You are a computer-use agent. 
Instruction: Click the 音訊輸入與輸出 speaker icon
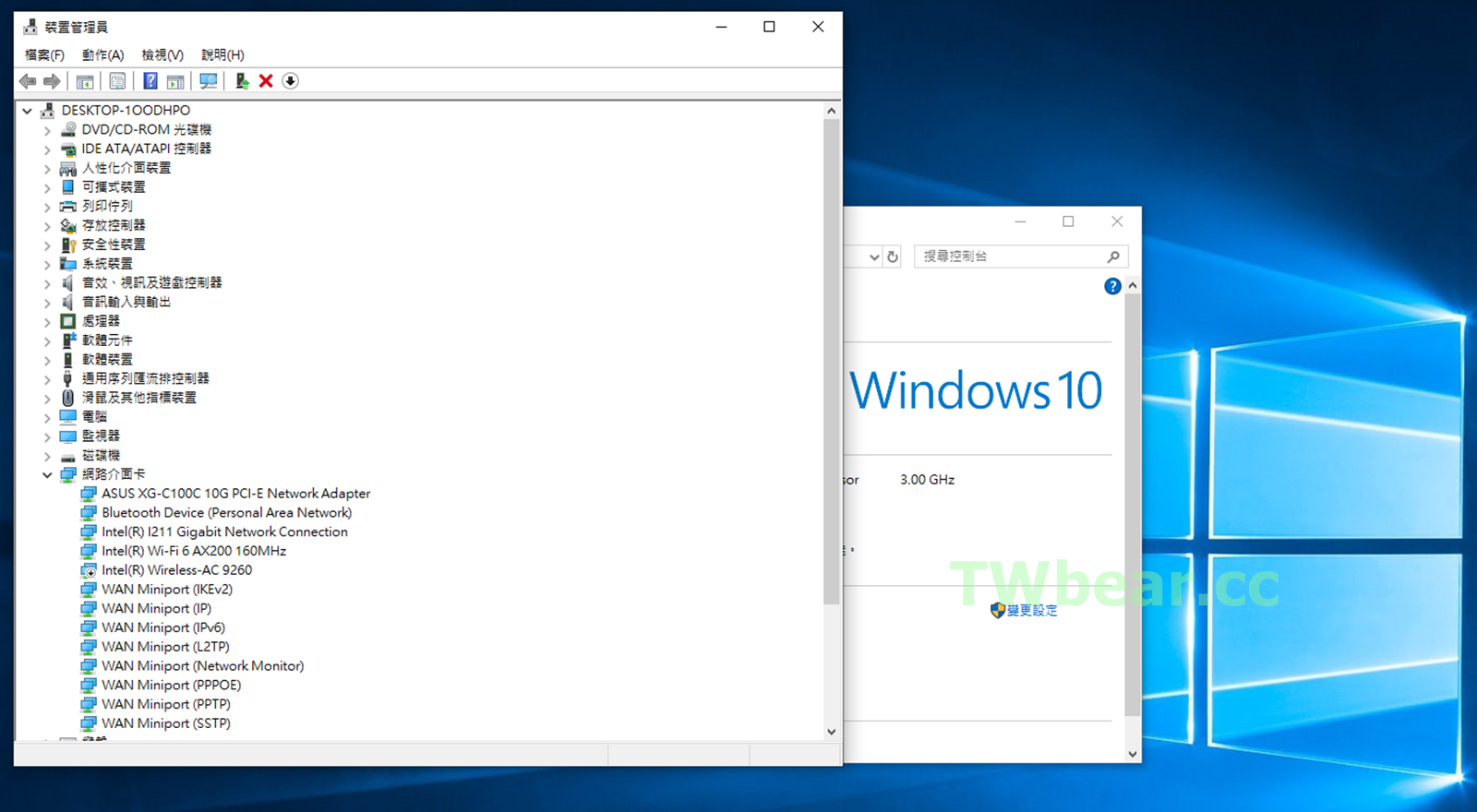(68, 302)
